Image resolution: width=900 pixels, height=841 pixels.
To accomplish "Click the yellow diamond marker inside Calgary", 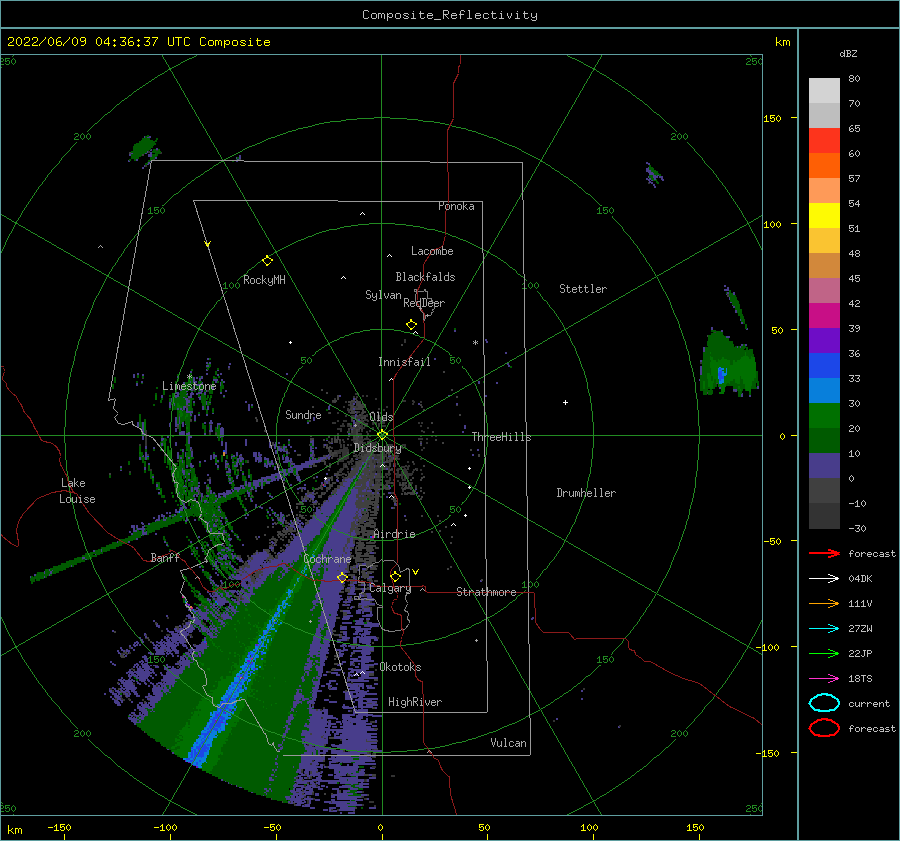I will [395, 576].
